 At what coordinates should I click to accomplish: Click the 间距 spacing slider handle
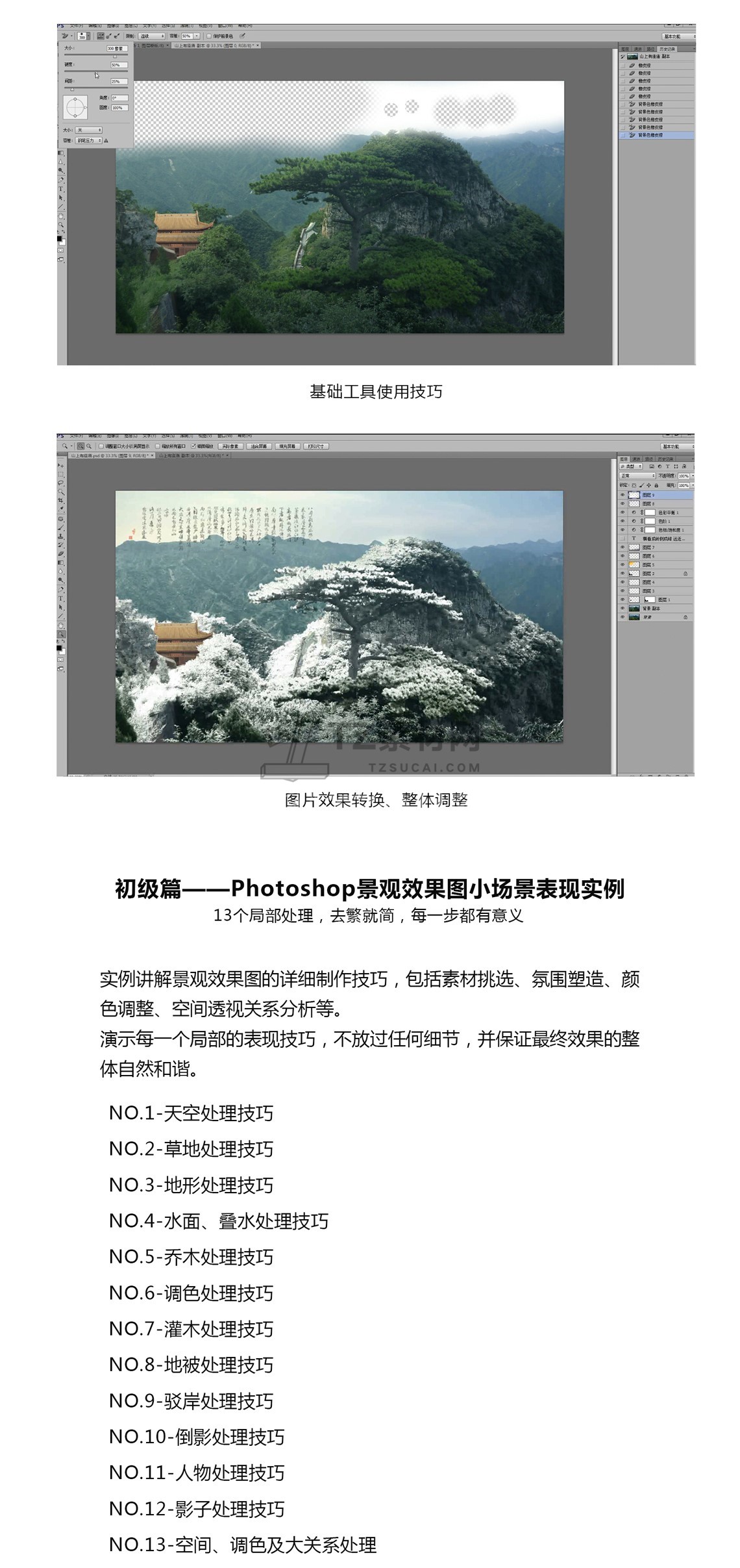point(72,90)
